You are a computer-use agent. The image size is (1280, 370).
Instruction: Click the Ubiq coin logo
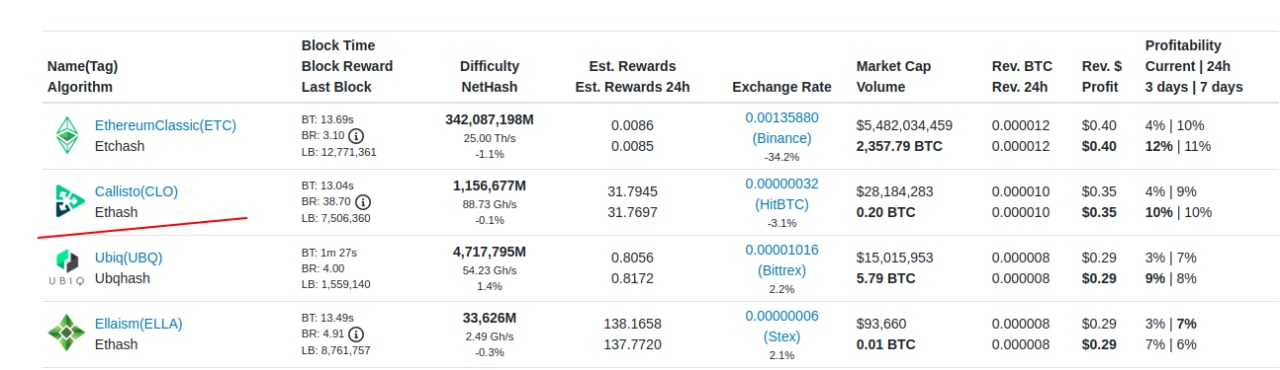[67, 266]
